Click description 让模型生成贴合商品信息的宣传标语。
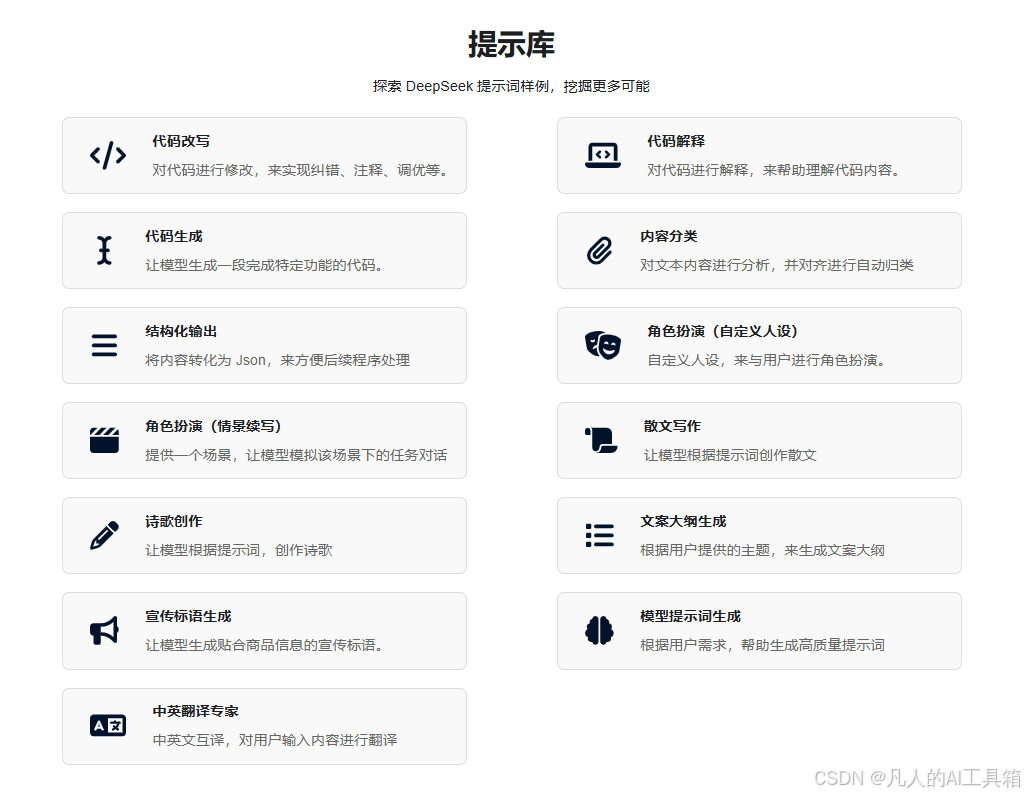1025x796 pixels. pos(265,646)
